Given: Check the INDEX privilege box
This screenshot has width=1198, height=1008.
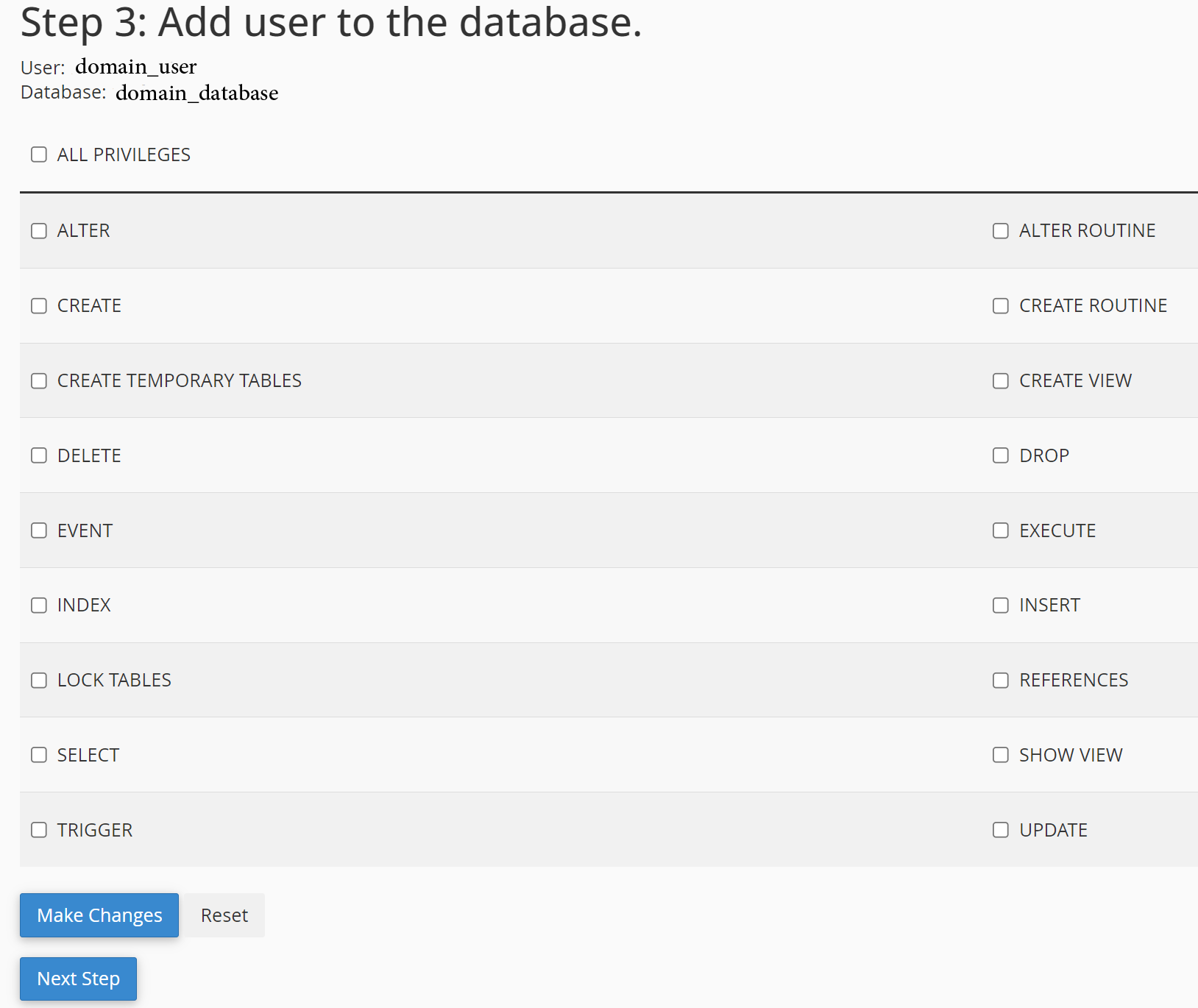Looking at the screenshot, I should [39, 606].
